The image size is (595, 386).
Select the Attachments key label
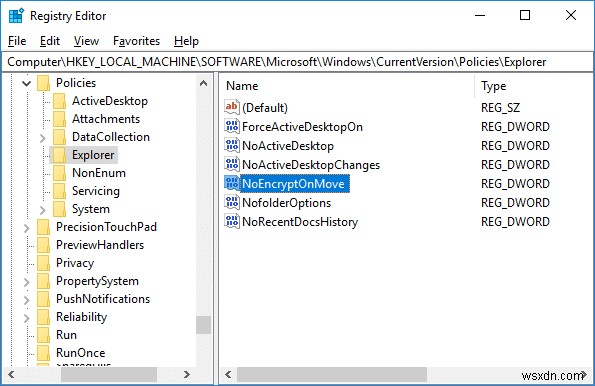coord(106,119)
